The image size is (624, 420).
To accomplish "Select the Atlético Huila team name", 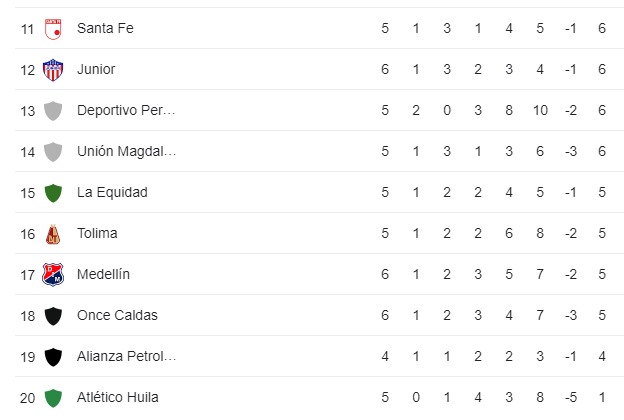I will coord(117,397).
